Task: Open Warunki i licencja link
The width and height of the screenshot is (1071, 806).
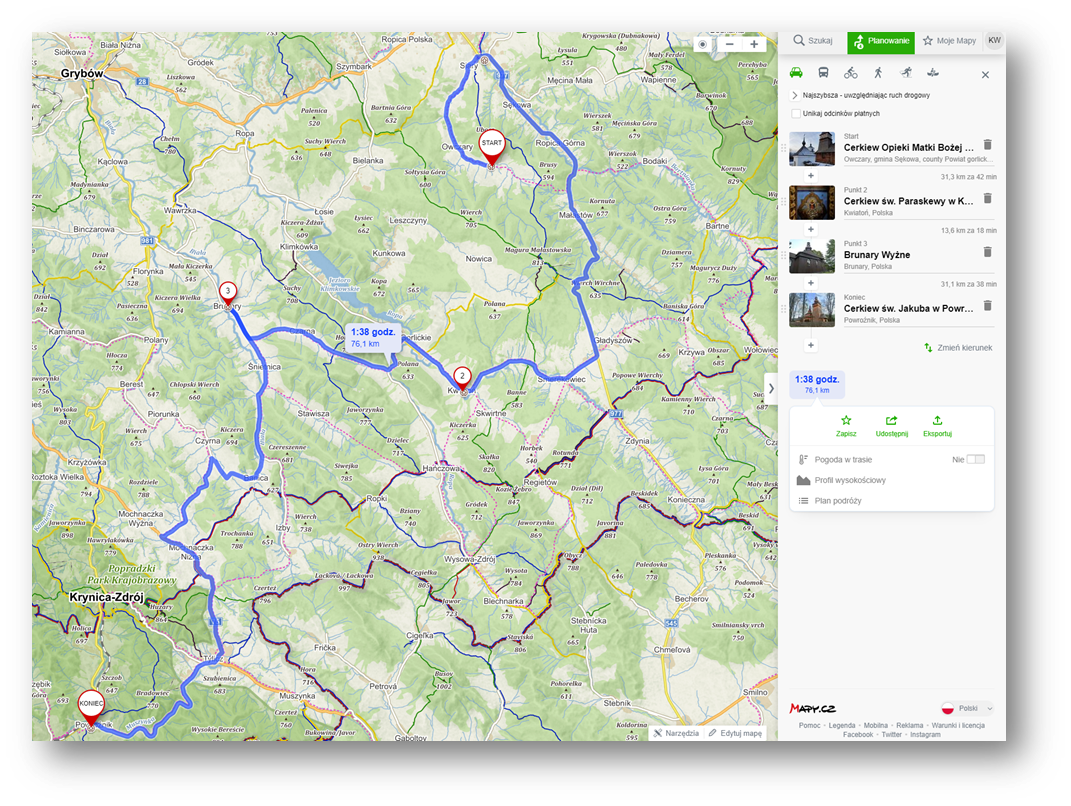Action: pyautogui.click(x=958, y=725)
